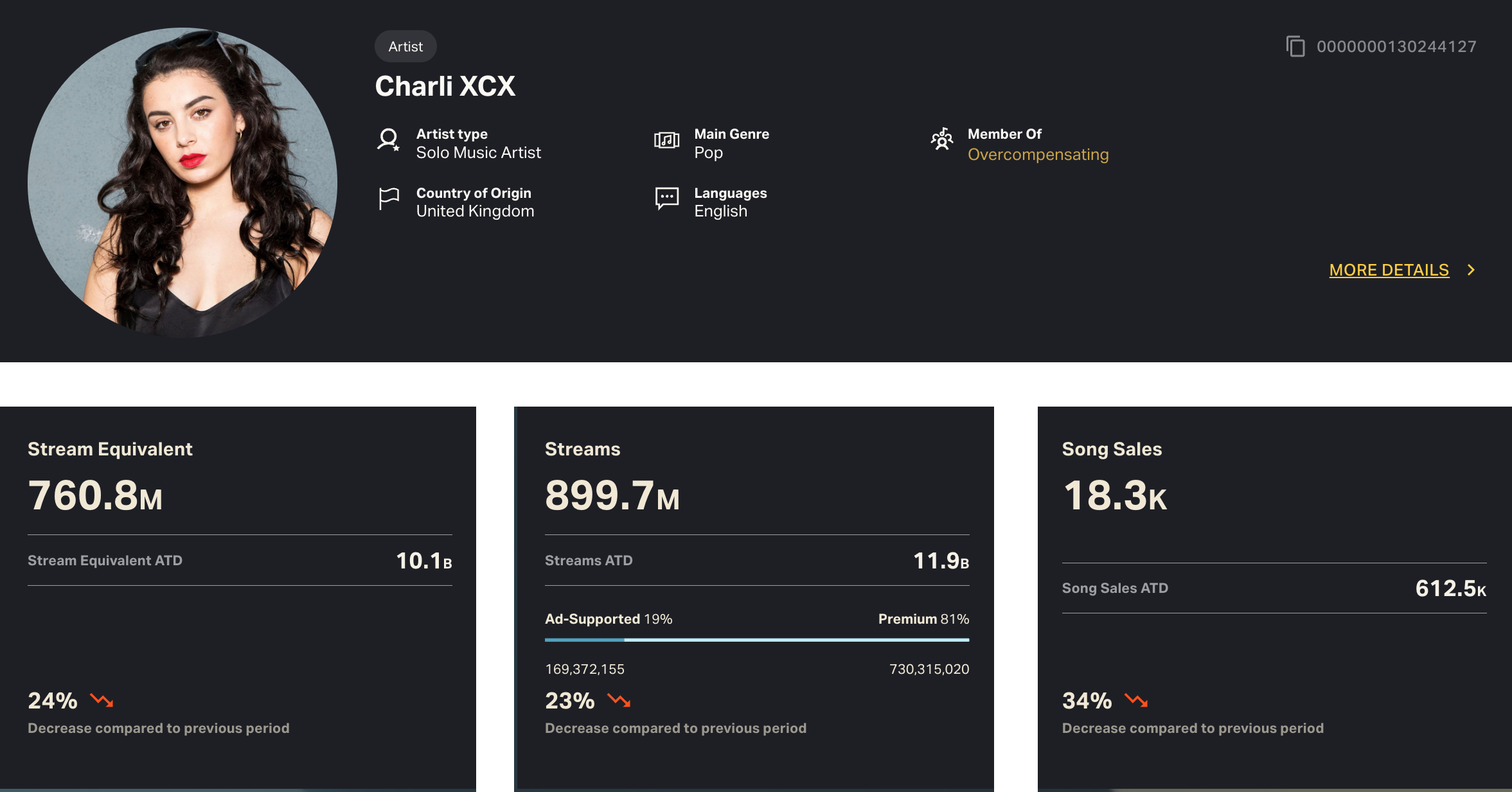Click Stream Equivalent decrease trend arrow

[102, 700]
